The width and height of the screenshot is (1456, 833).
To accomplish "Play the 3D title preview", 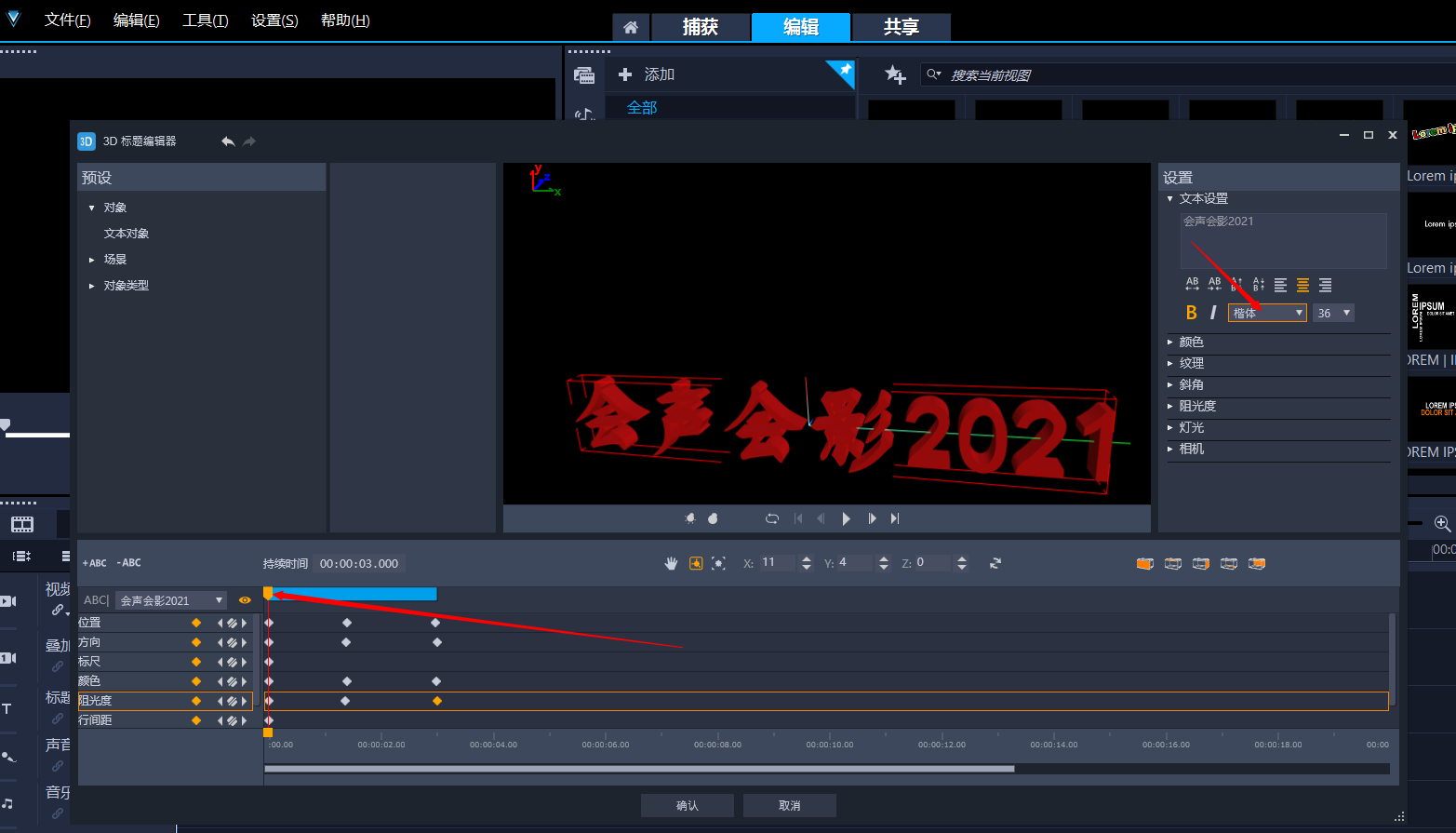I will [846, 518].
